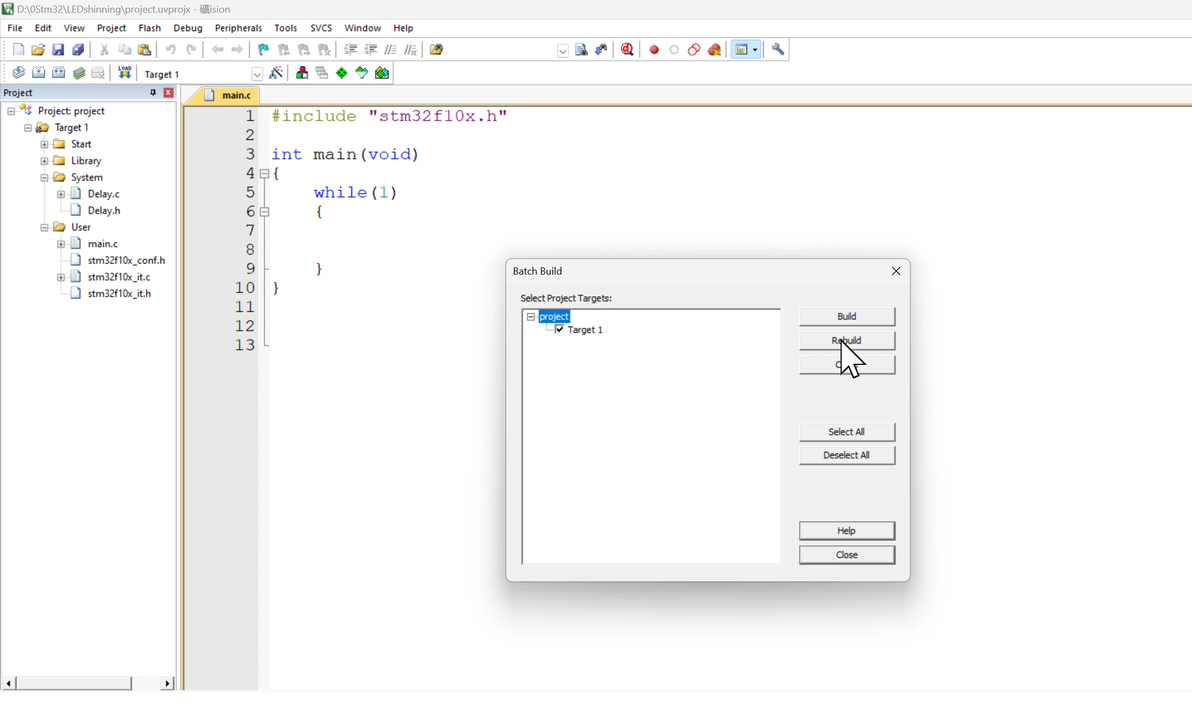Viewport: 1192px width, 707px height.
Task: Click the Rebuild all target files icon
Action: point(59,73)
